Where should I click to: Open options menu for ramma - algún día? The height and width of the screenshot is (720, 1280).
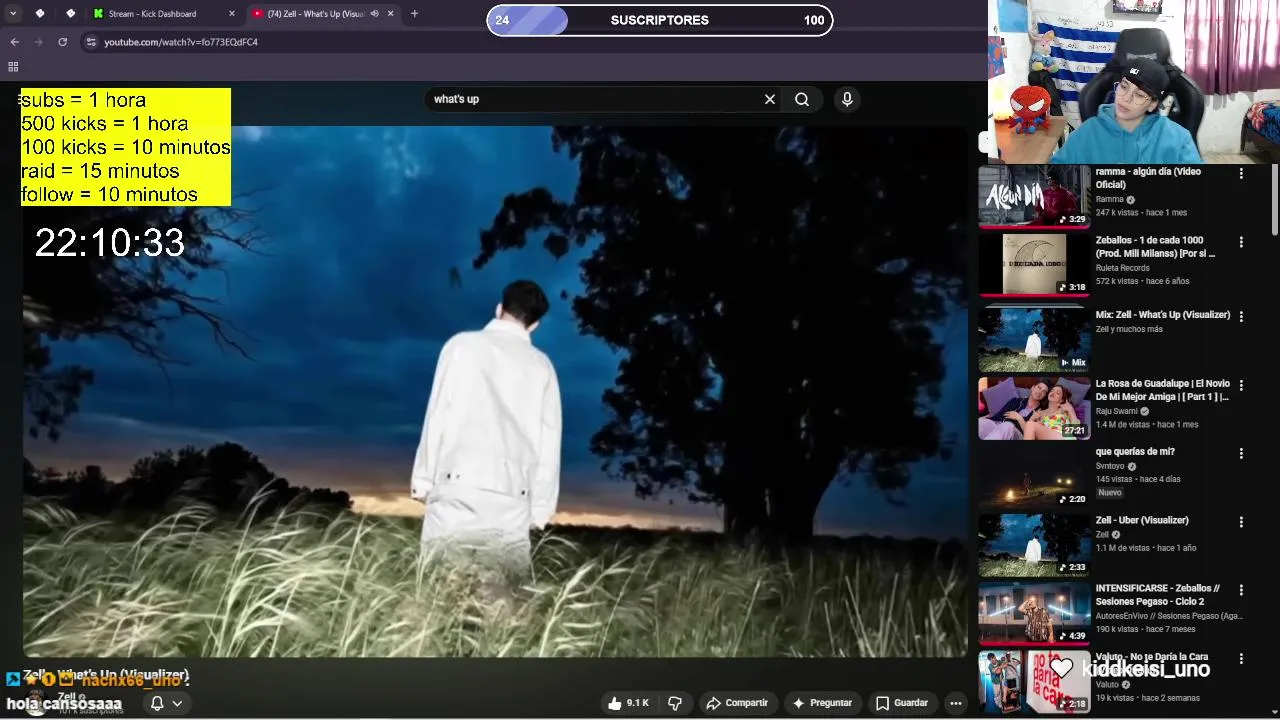tap(1241, 173)
